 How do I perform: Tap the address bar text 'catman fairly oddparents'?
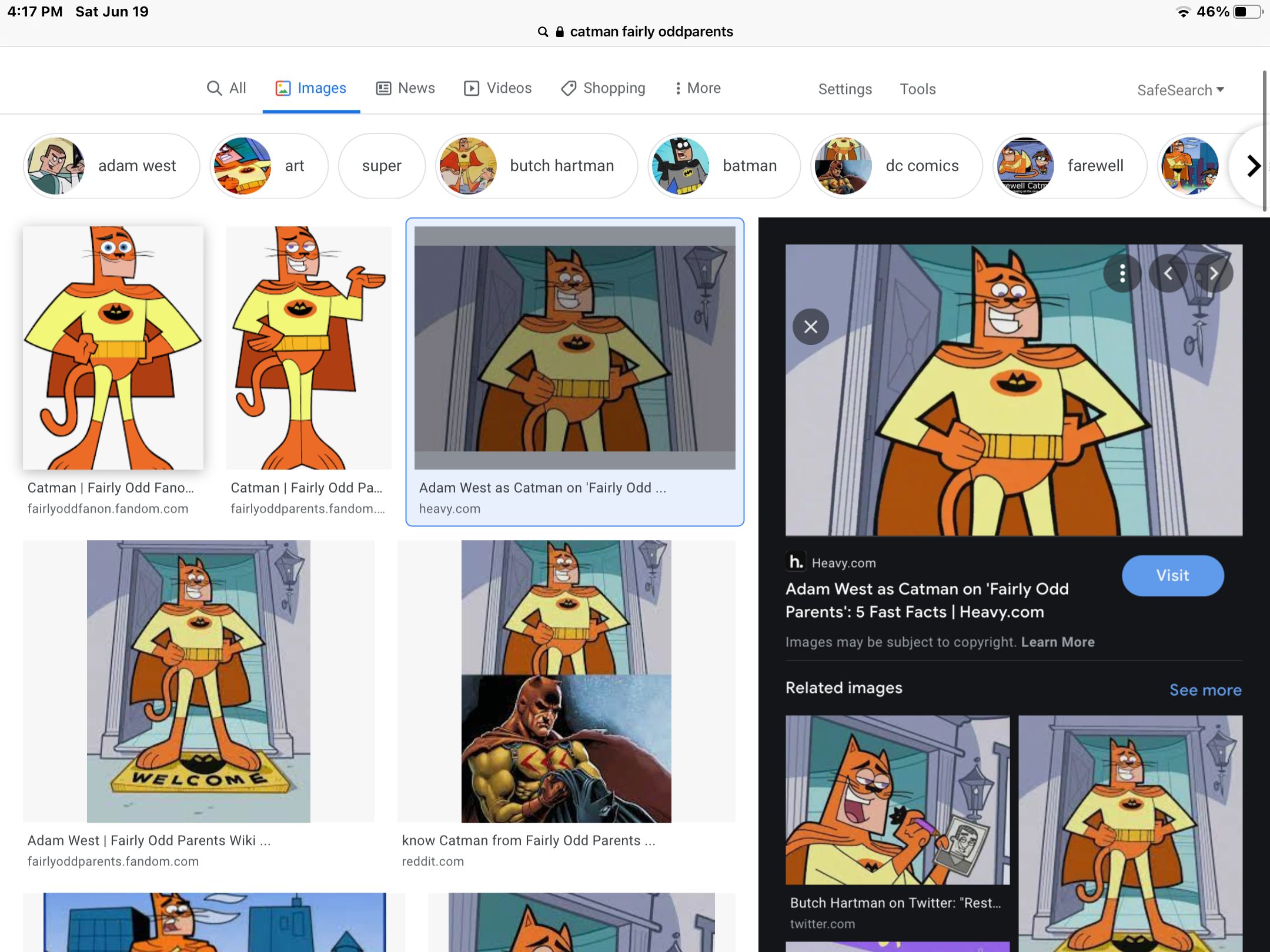(651, 32)
